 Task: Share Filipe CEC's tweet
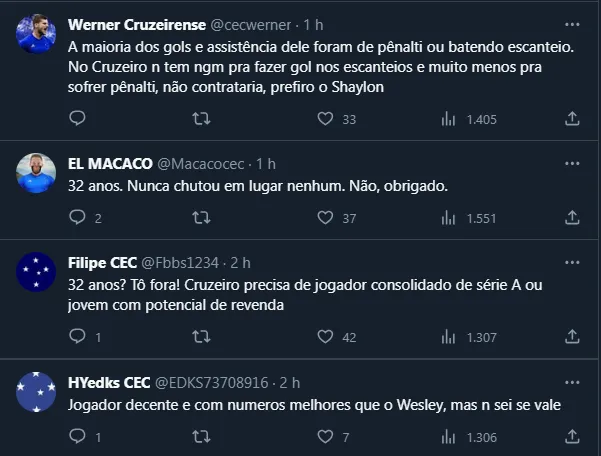point(572,337)
